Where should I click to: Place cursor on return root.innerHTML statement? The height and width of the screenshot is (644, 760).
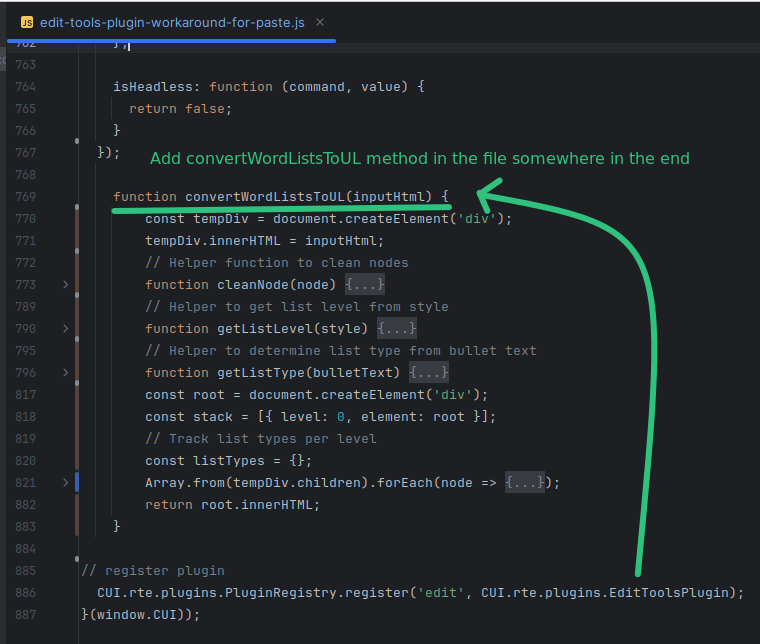tap(232, 505)
